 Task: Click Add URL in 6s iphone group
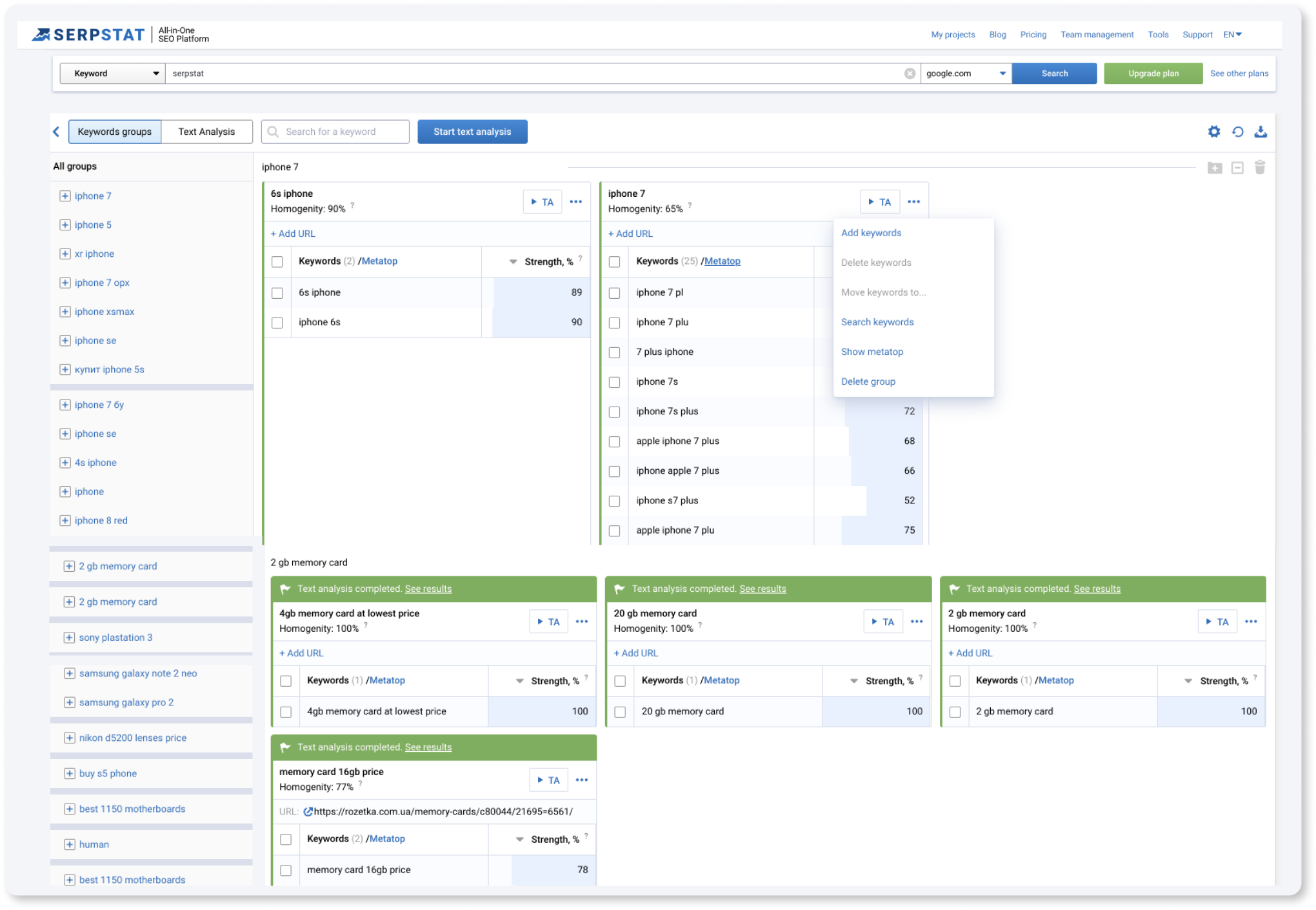pos(293,234)
